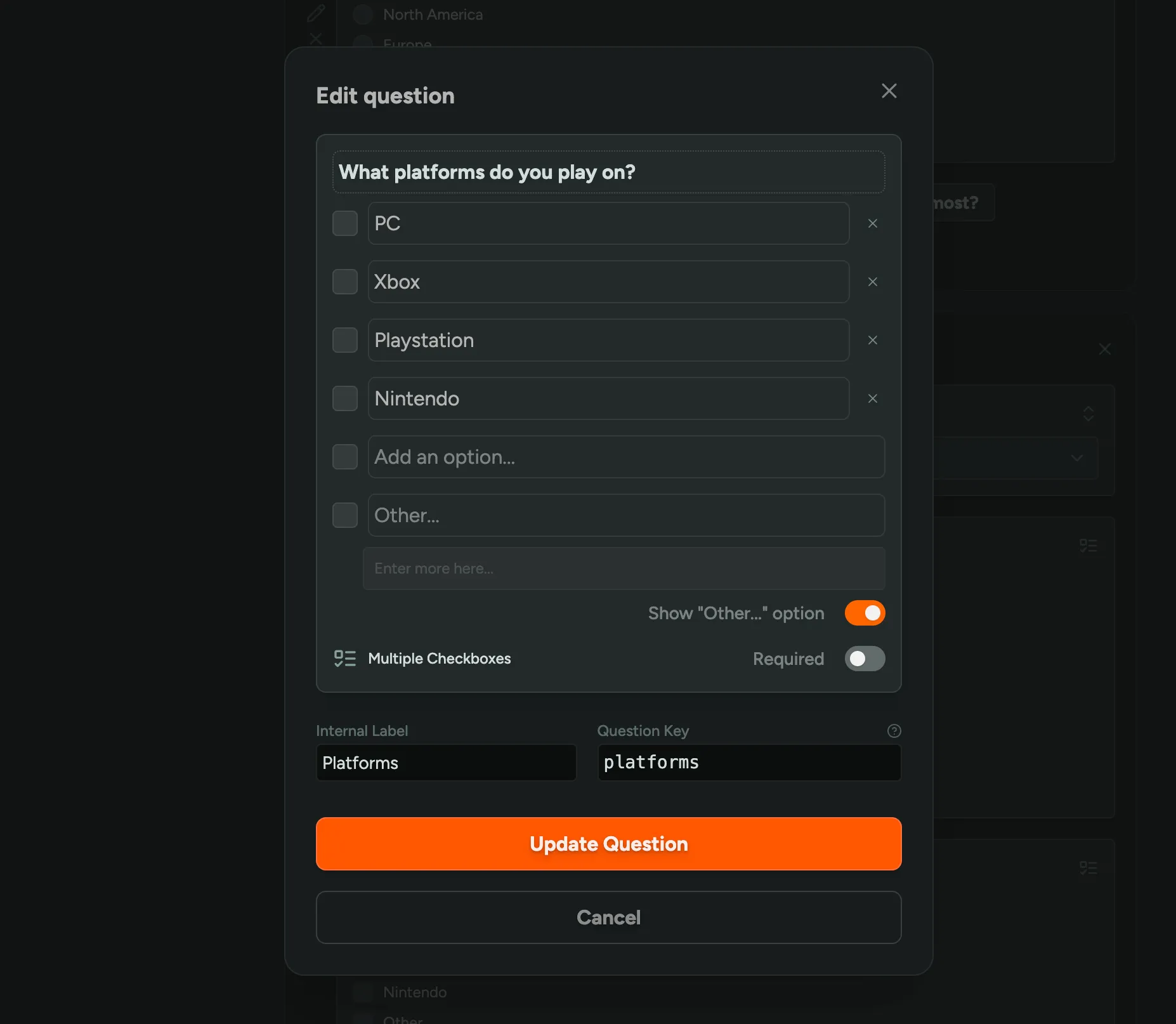Open the dropdown chevron behind the dialog
The width and height of the screenshot is (1176, 1024).
click(1076, 458)
